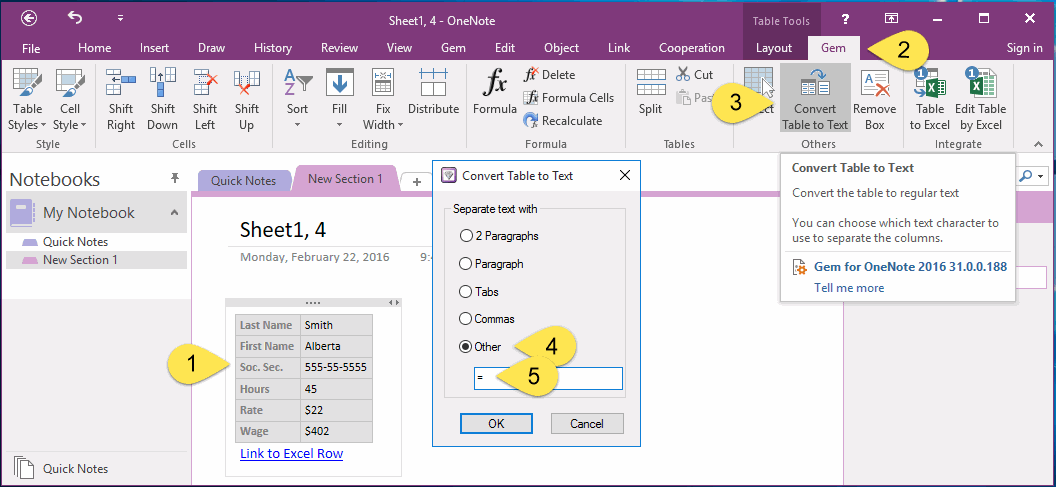Open the Cell Style gallery

point(70,99)
